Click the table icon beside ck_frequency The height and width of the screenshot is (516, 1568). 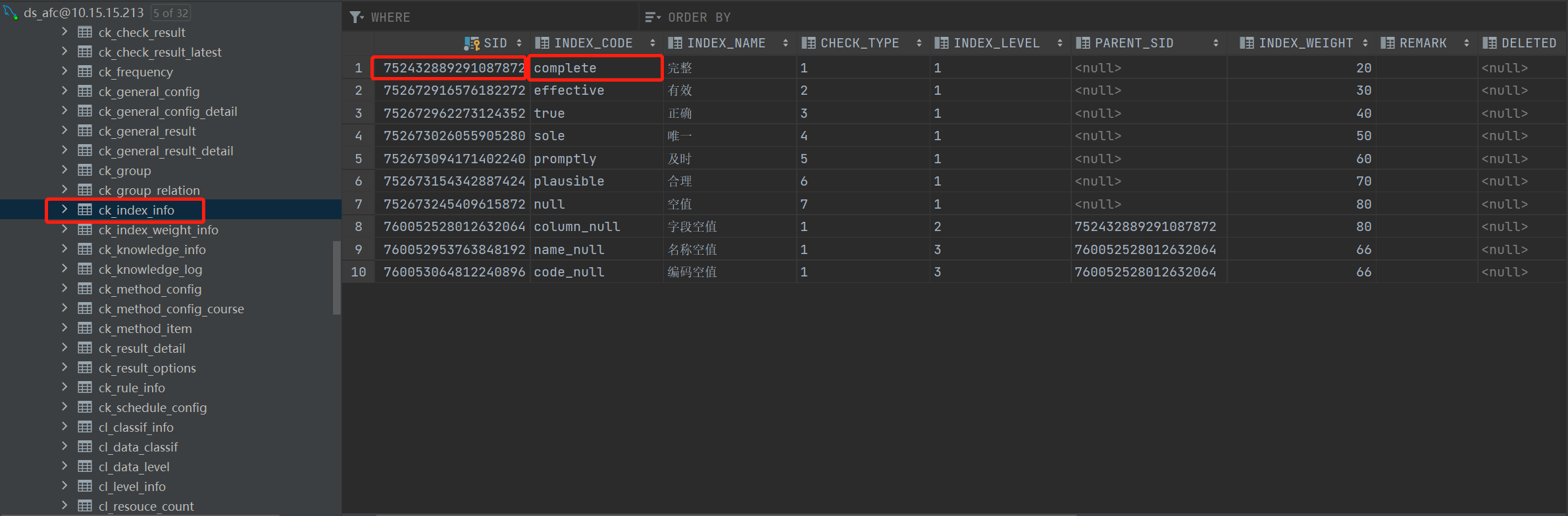point(85,72)
